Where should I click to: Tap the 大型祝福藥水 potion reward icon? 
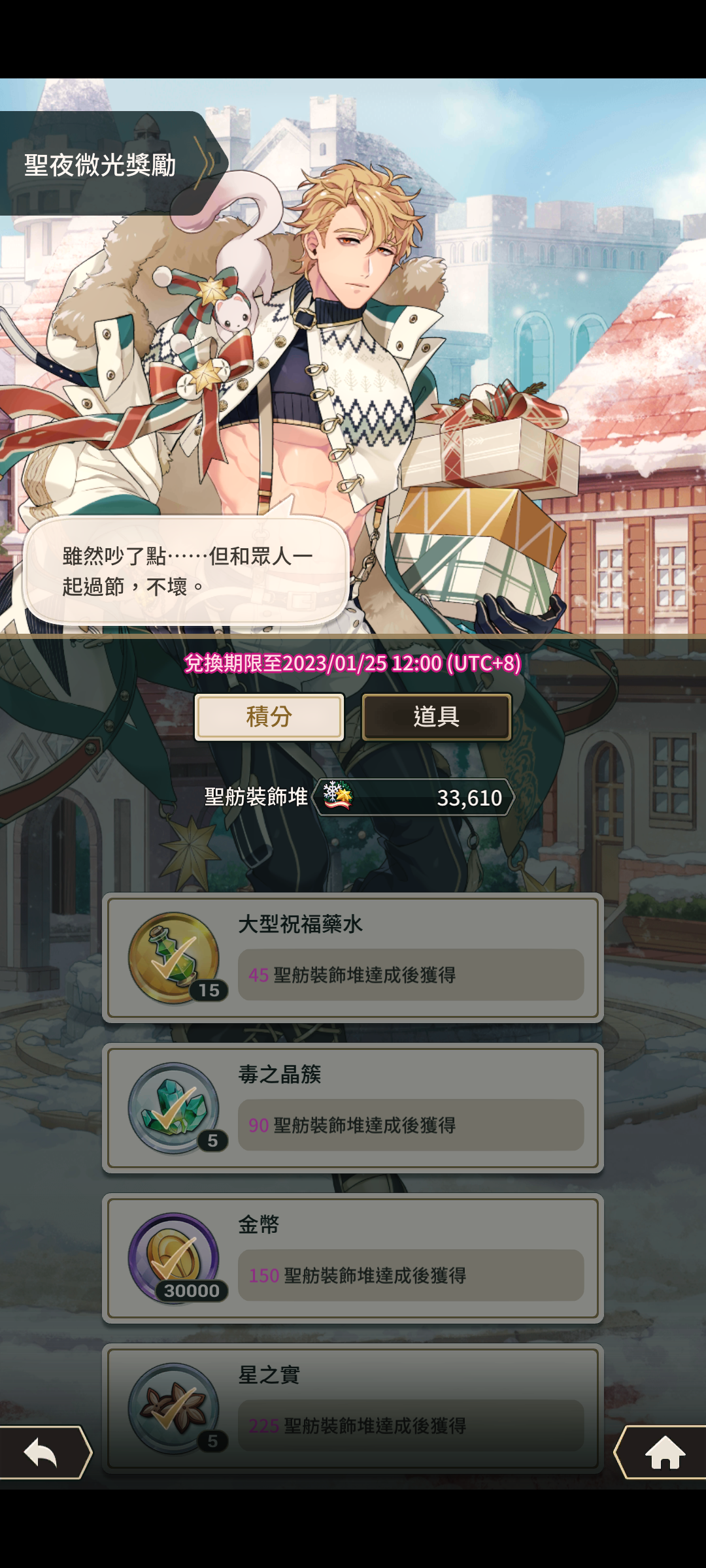pyautogui.click(x=174, y=958)
